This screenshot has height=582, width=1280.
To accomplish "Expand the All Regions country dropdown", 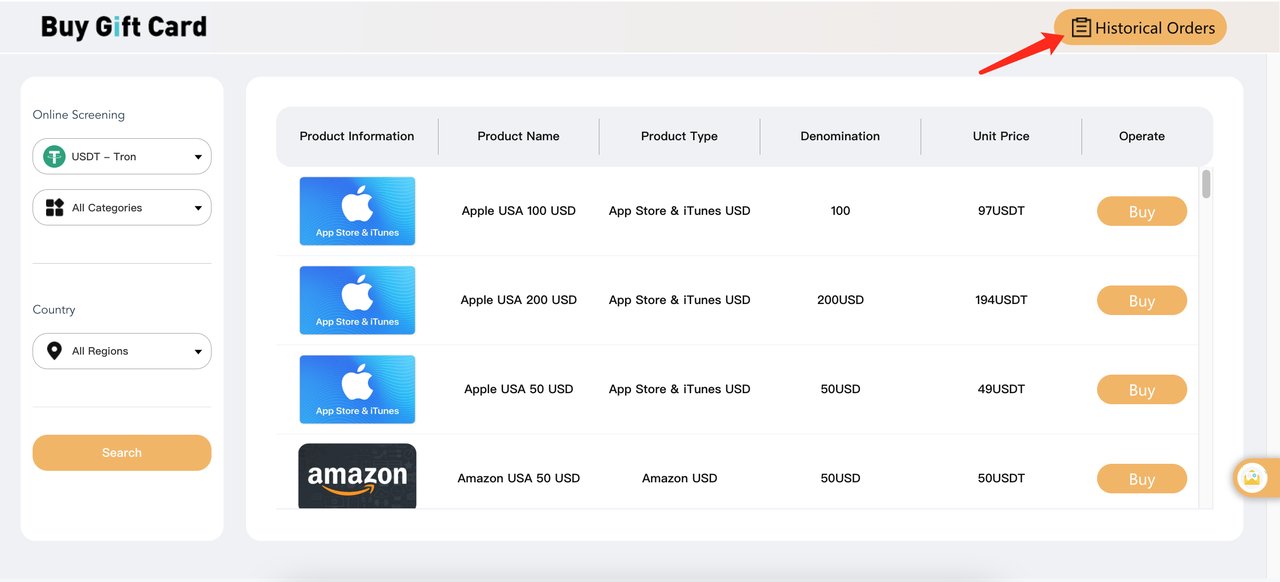I will (197, 352).
